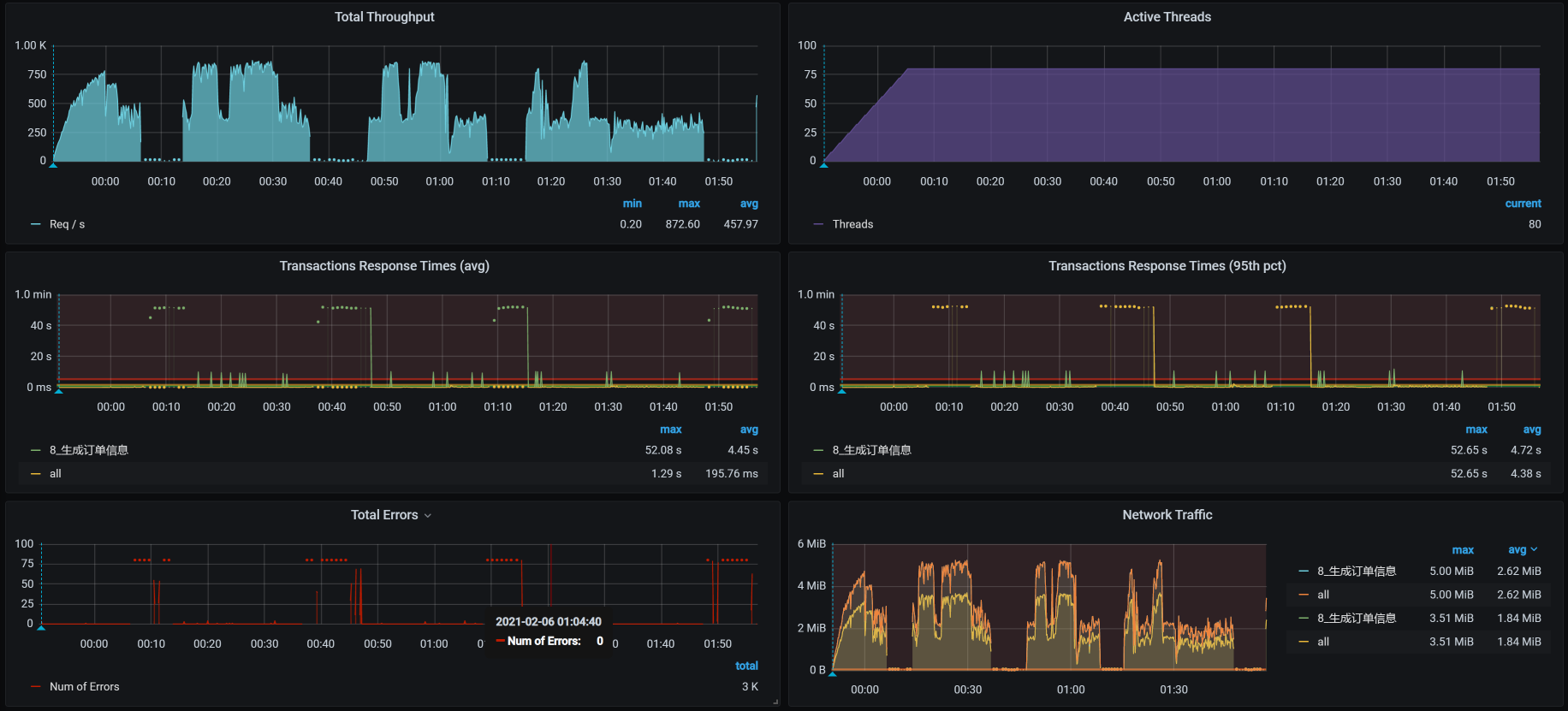Sort Network Traffic legend by max column

tap(1463, 550)
